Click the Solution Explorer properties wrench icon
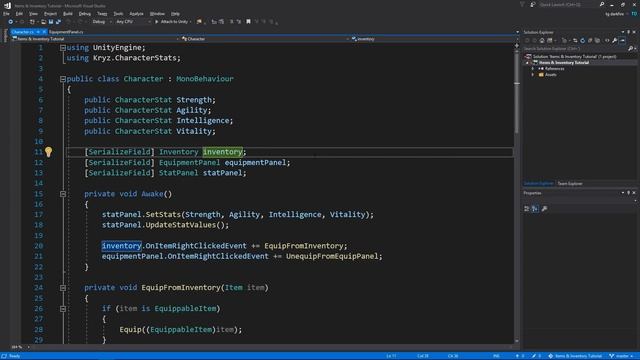640x360 pixels. pos(615,40)
